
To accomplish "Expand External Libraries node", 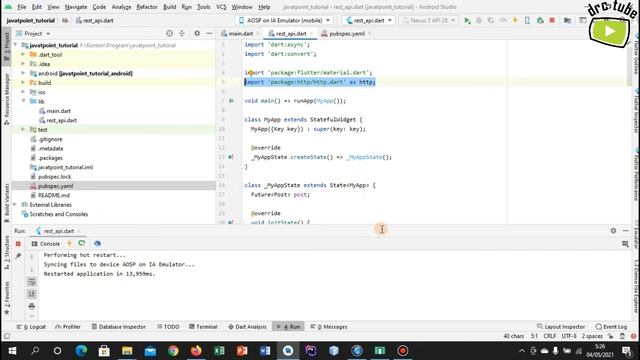I will coord(15,204).
